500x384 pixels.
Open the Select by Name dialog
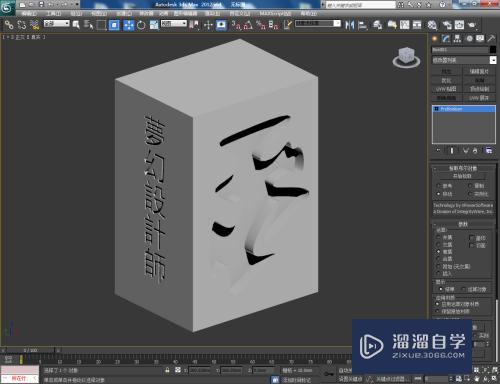pyautogui.click(x=88, y=25)
